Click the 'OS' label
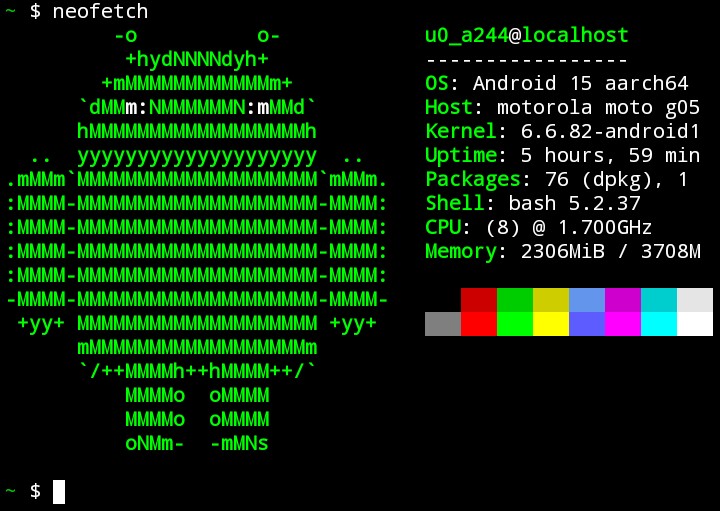 [437, 83]
